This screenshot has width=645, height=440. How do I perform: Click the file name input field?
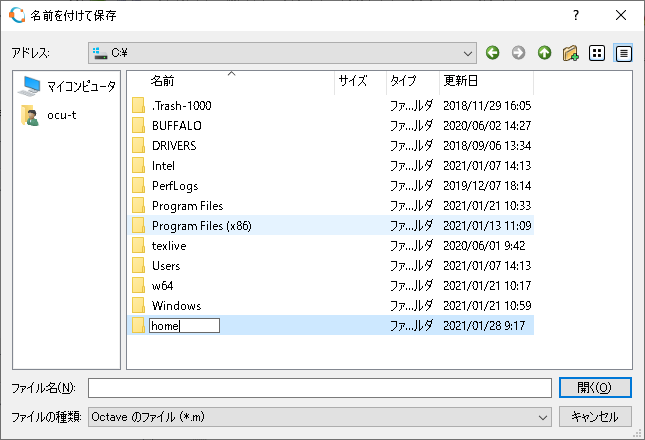pos(319,387)
